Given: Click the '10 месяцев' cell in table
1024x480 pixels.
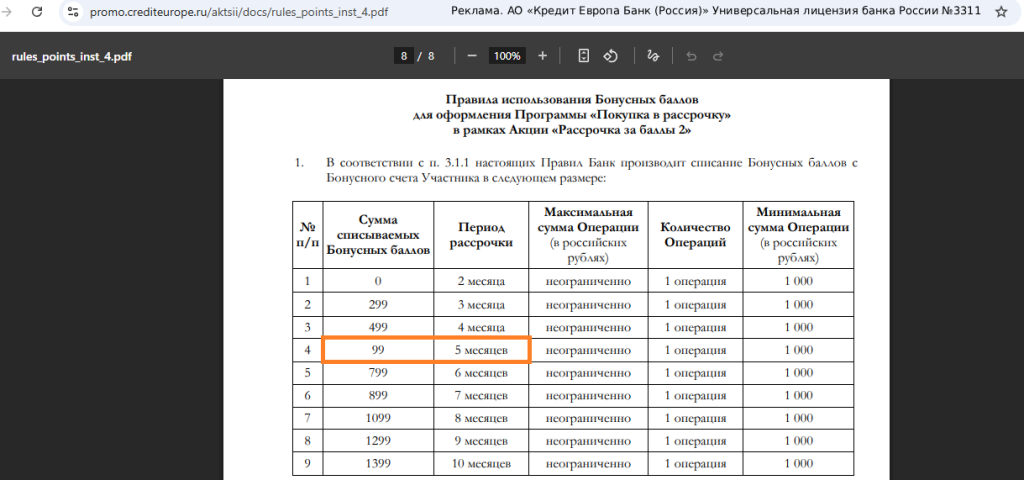Looking at the screenshot, I should pos(481,464).
